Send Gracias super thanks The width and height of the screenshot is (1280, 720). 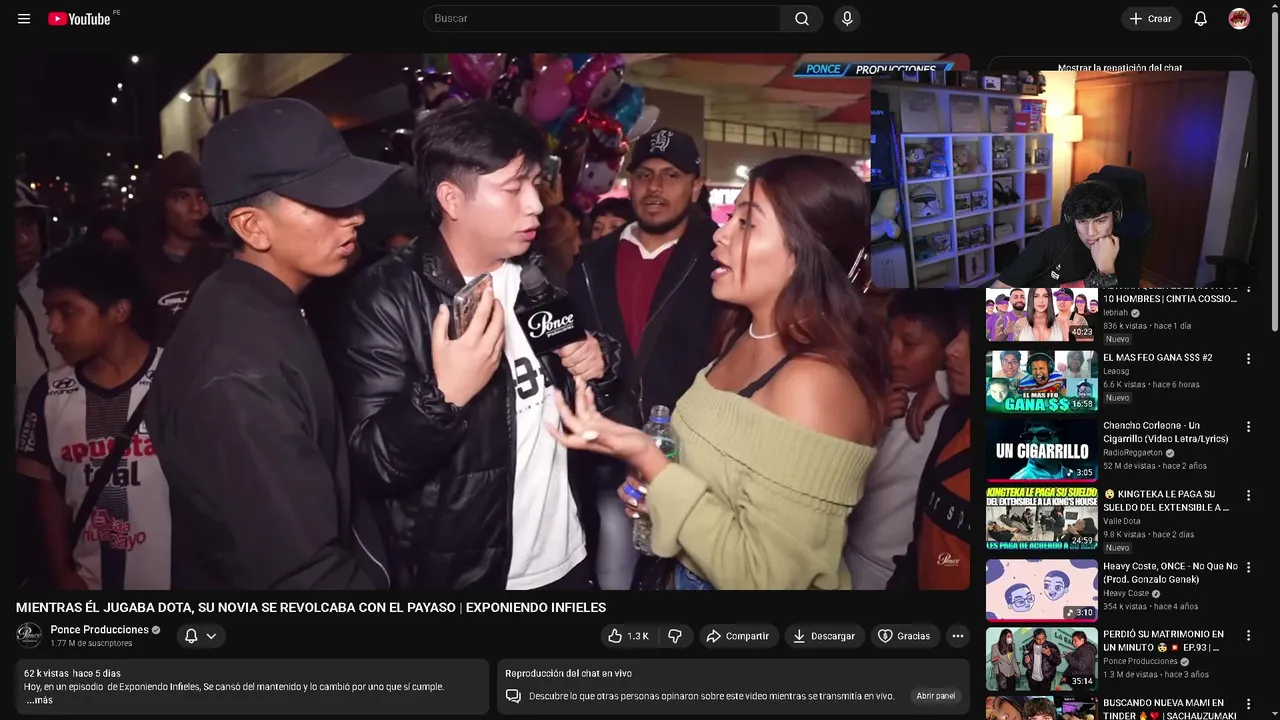click(904, 636)
